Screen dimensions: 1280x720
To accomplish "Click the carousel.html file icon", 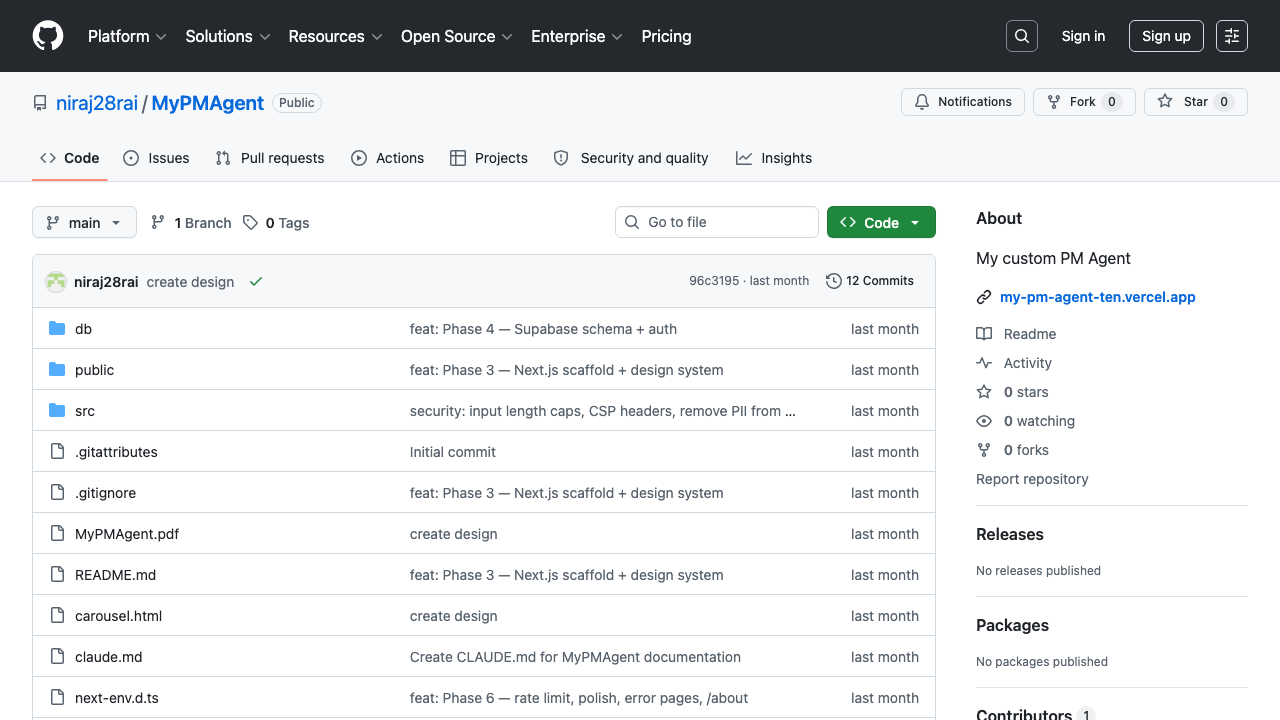I will (x=57, y=616).
